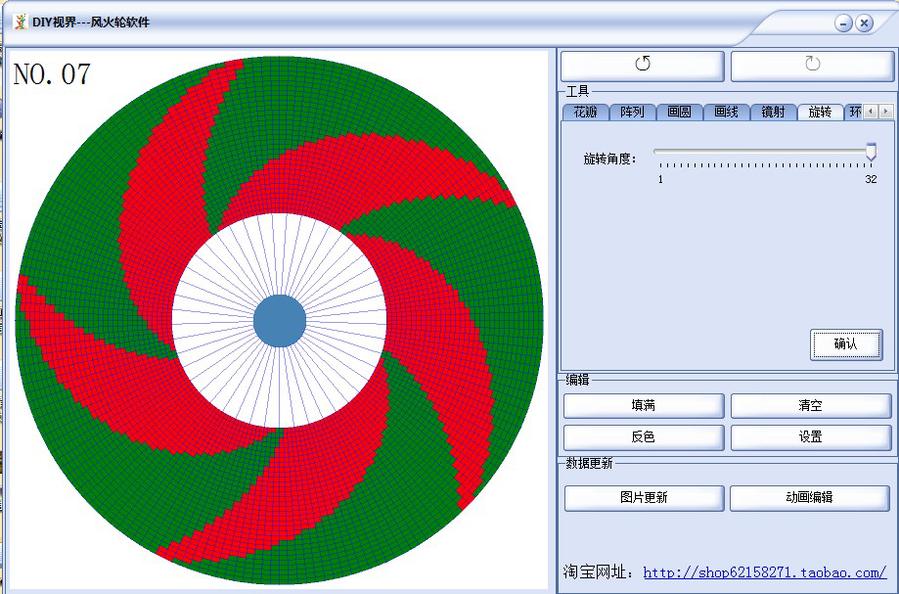
Task: Select the 镜射 tab
Action: point(773,112)
